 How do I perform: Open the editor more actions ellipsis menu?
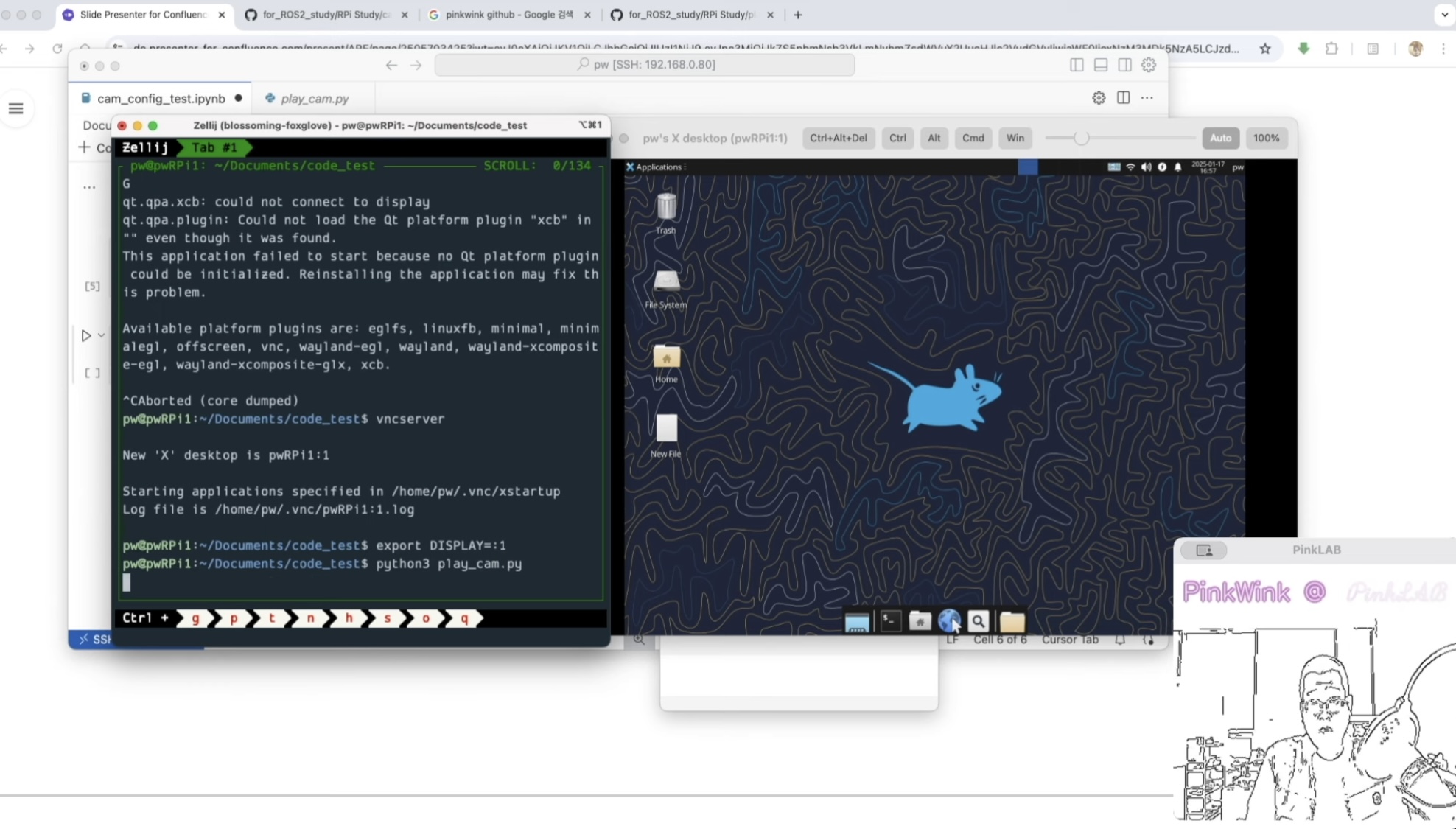pos(1147,98)
